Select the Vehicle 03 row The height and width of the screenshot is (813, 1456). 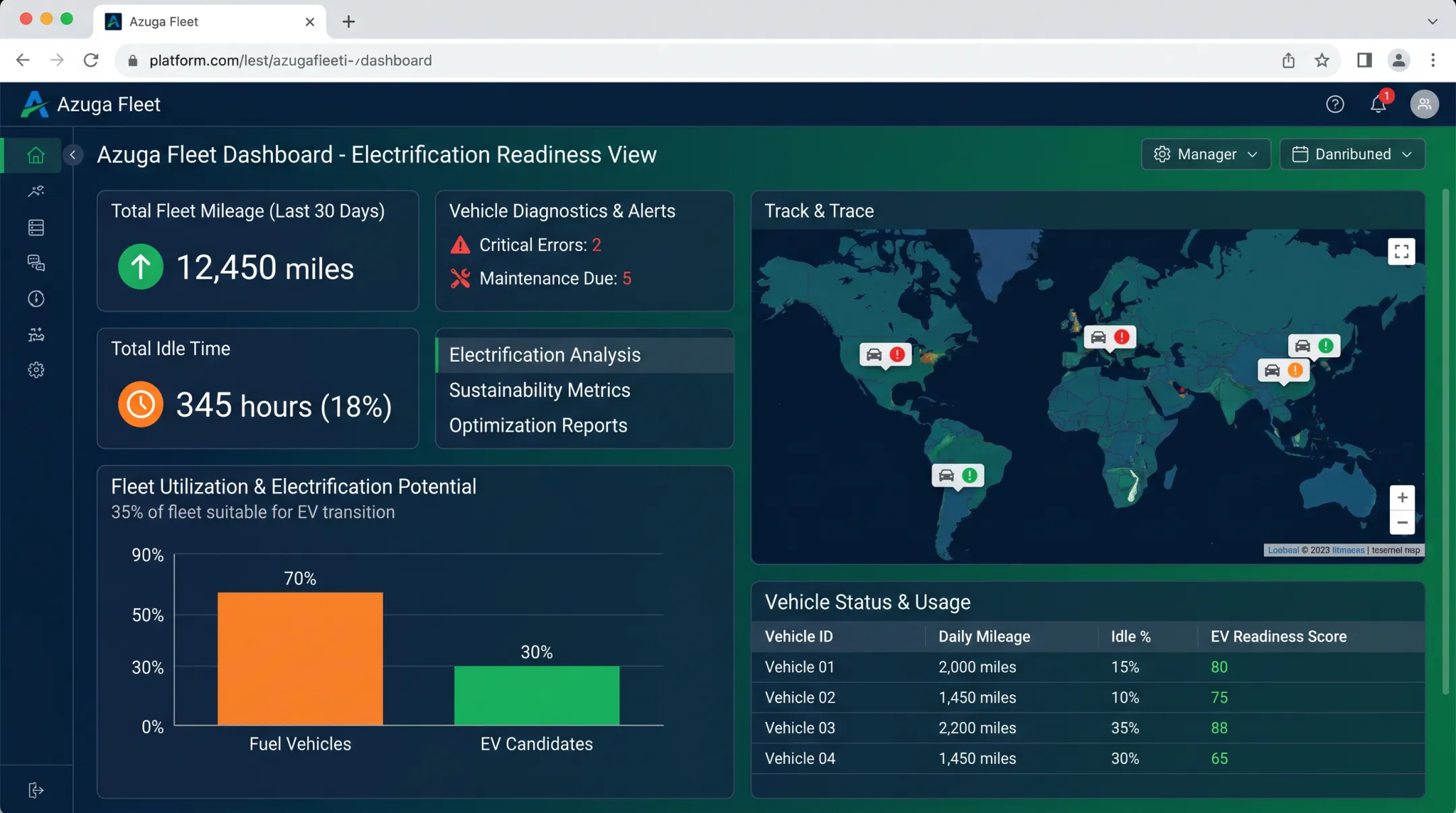(x=1088, y=728)
